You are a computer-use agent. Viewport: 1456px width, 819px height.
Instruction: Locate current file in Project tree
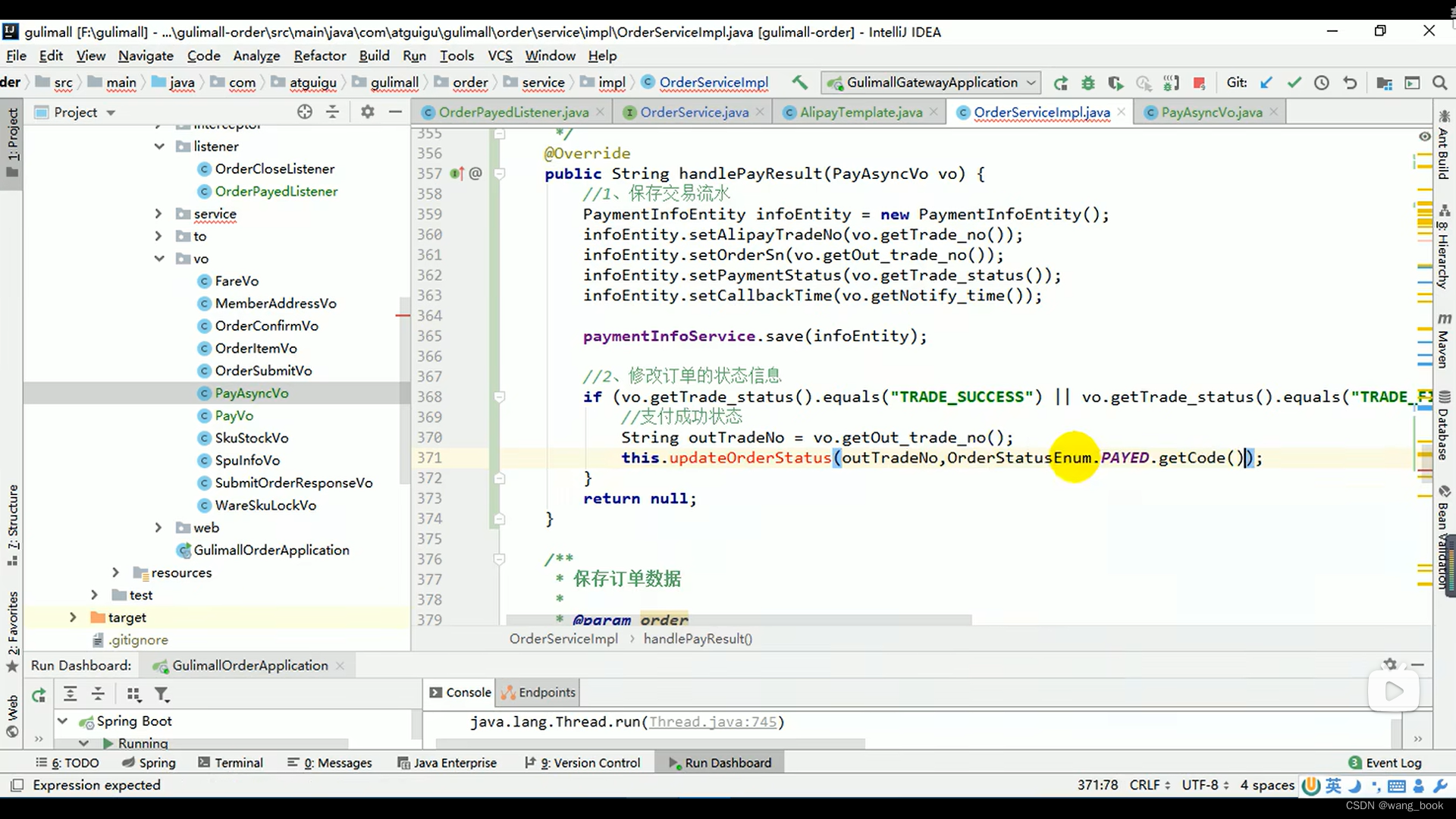click(305, 112)
